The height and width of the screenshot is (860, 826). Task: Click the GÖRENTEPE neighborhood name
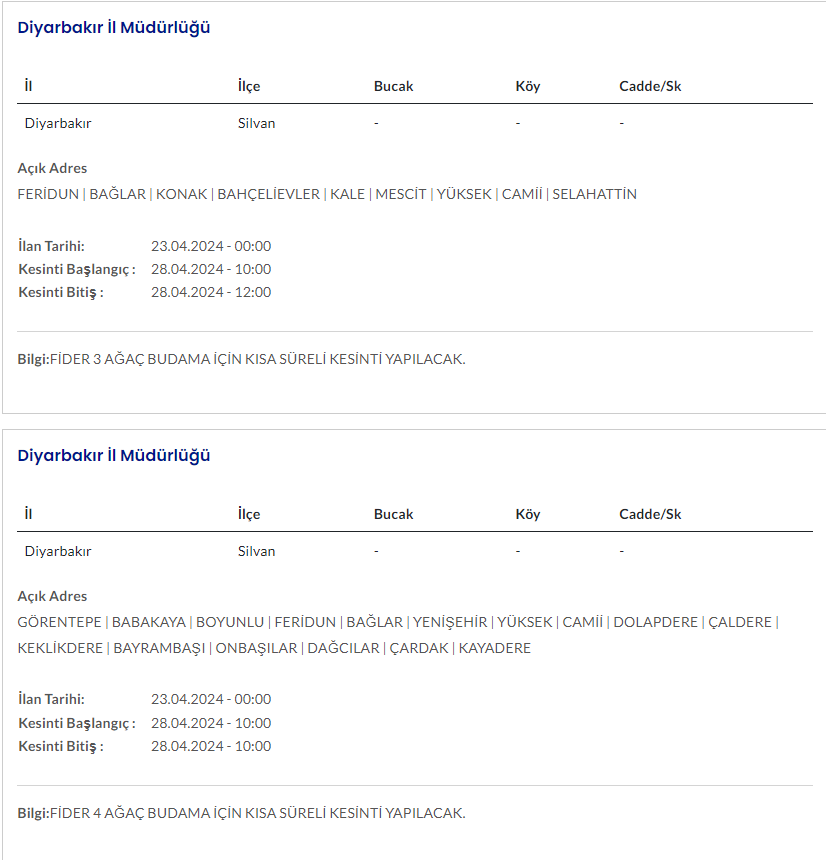click(x=59, y=622)
